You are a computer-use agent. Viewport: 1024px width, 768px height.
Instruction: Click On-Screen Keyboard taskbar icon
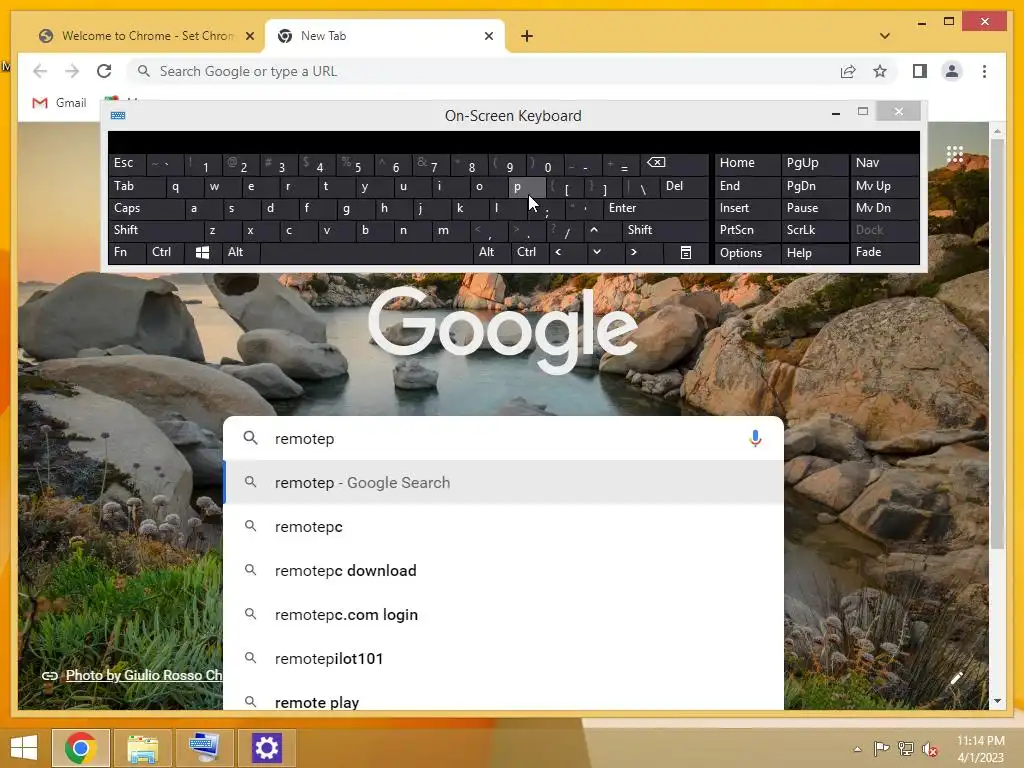[x=204, y=748]
